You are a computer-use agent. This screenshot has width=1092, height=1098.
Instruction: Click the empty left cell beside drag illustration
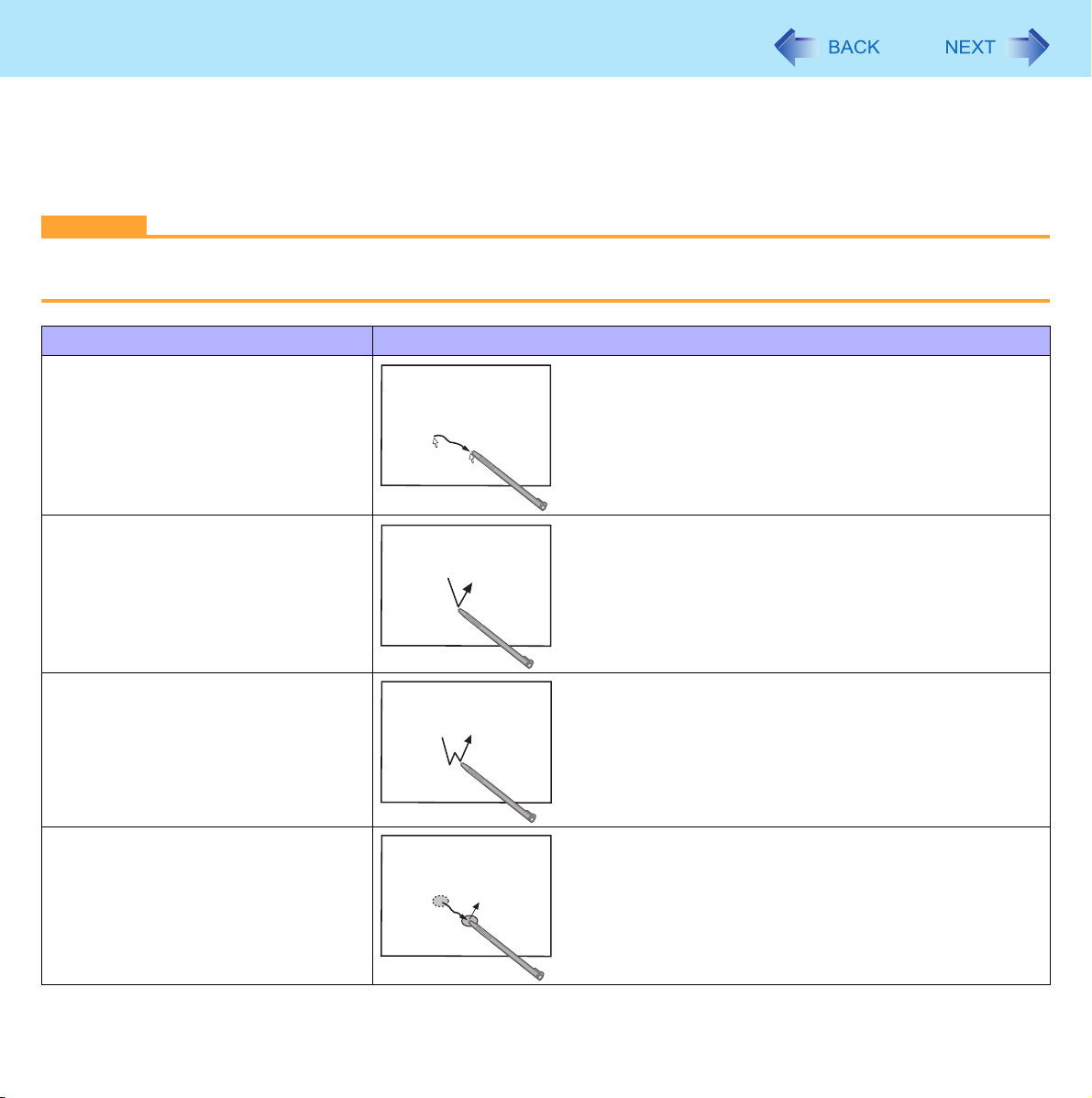click(x=206, y=905)
